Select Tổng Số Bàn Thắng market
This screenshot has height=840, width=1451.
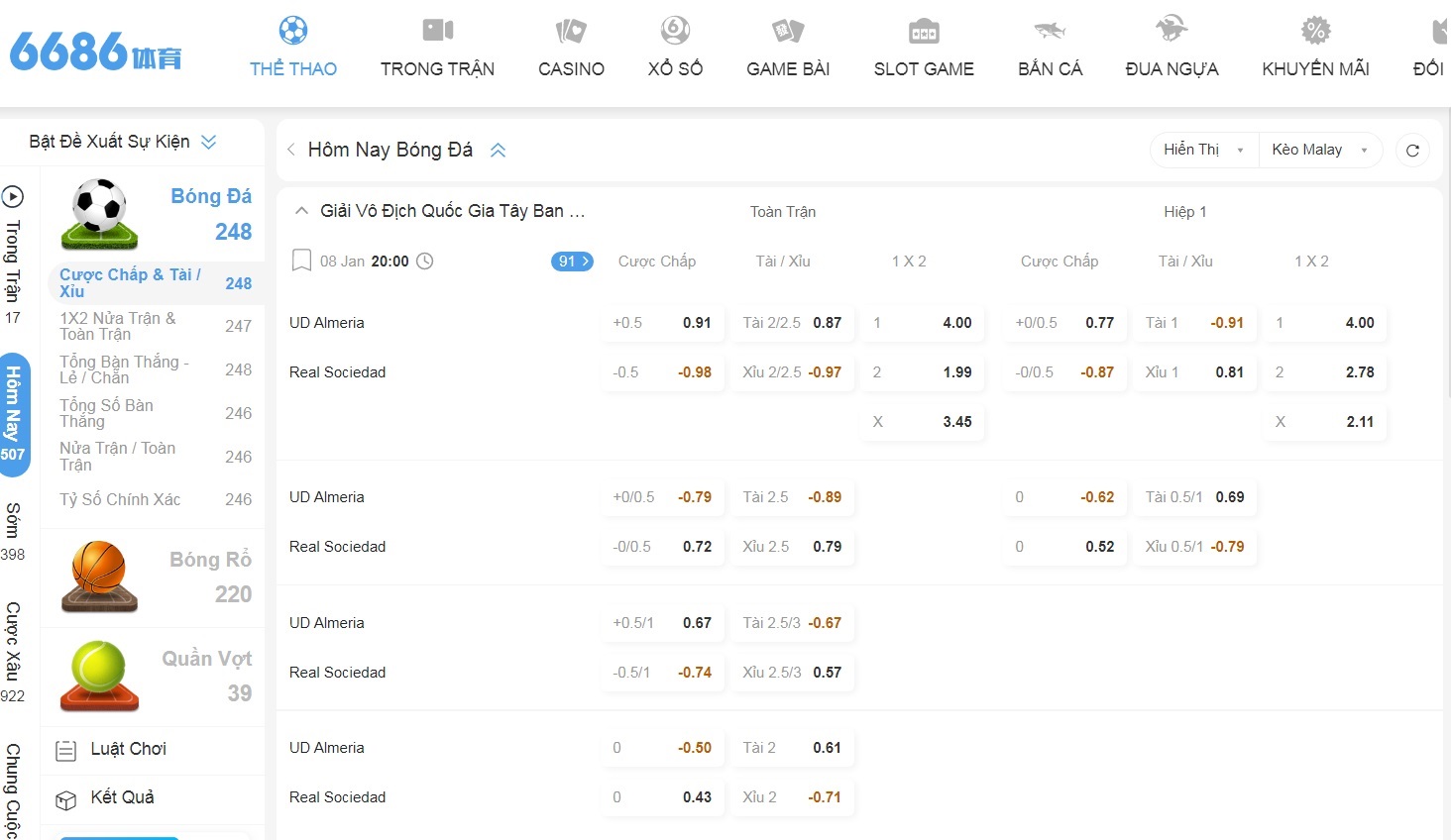[x=156, y=413]
